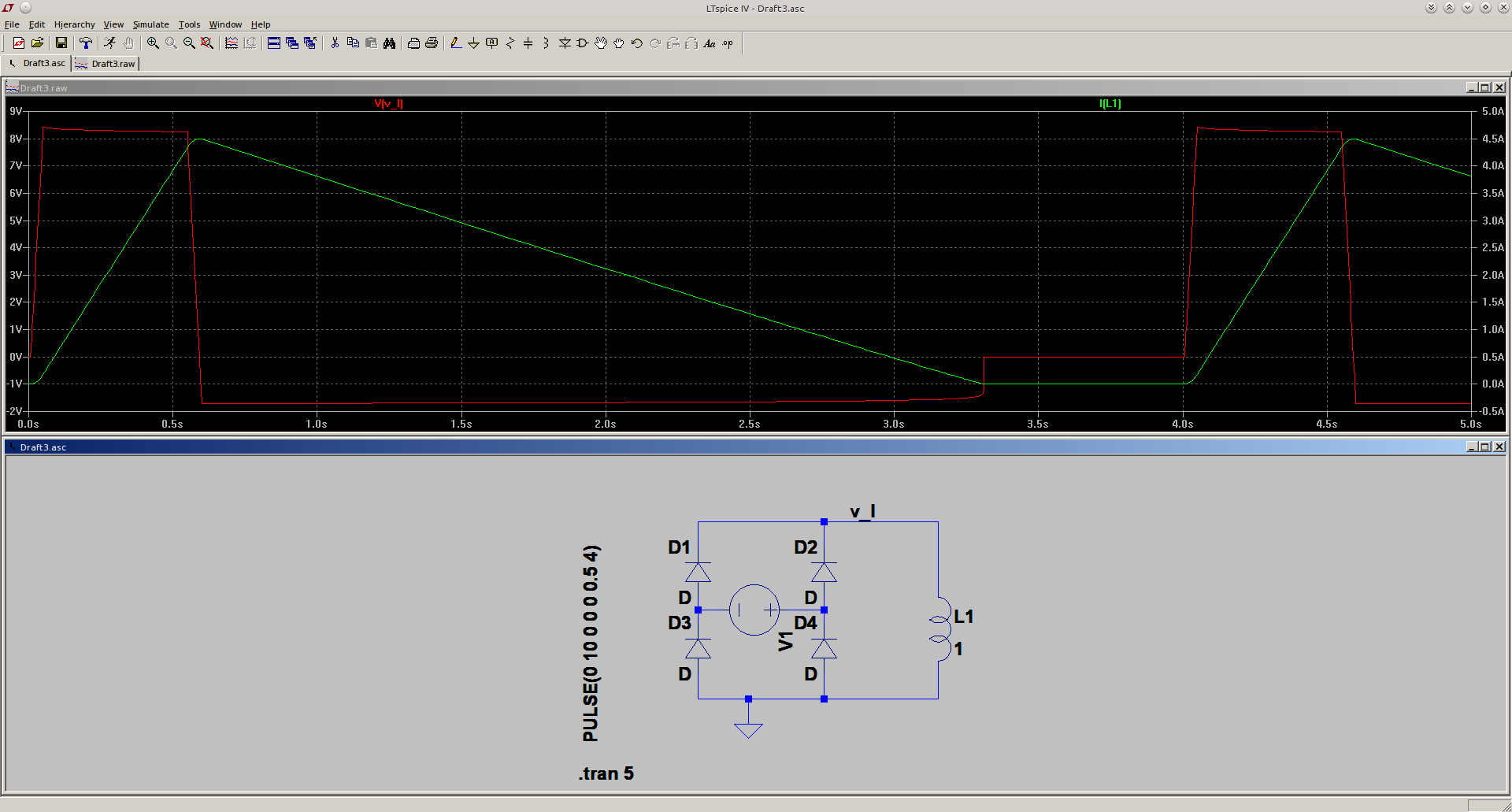Redo action with toolbar arrow

point(655,43)
